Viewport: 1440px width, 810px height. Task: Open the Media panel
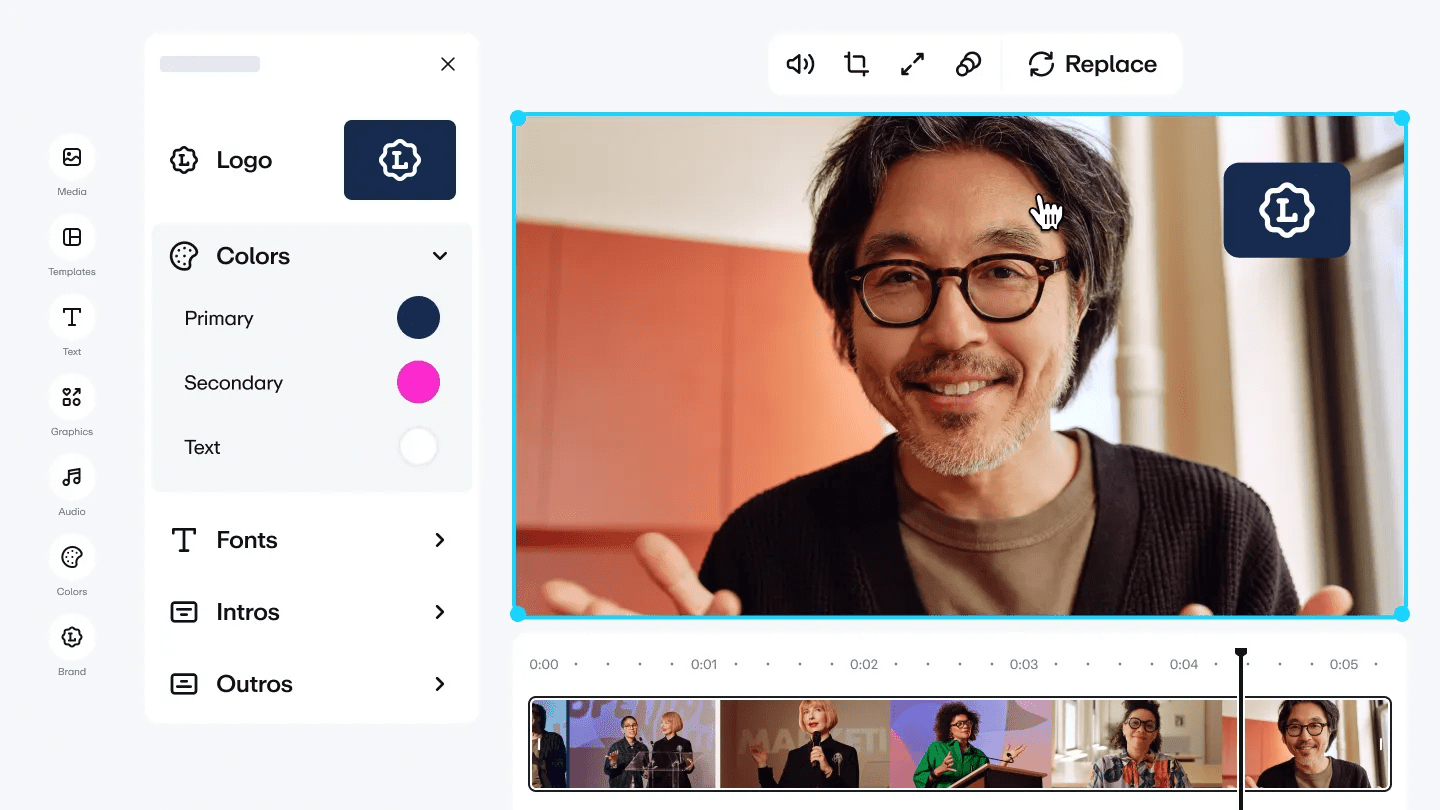[x=71, y=157]
